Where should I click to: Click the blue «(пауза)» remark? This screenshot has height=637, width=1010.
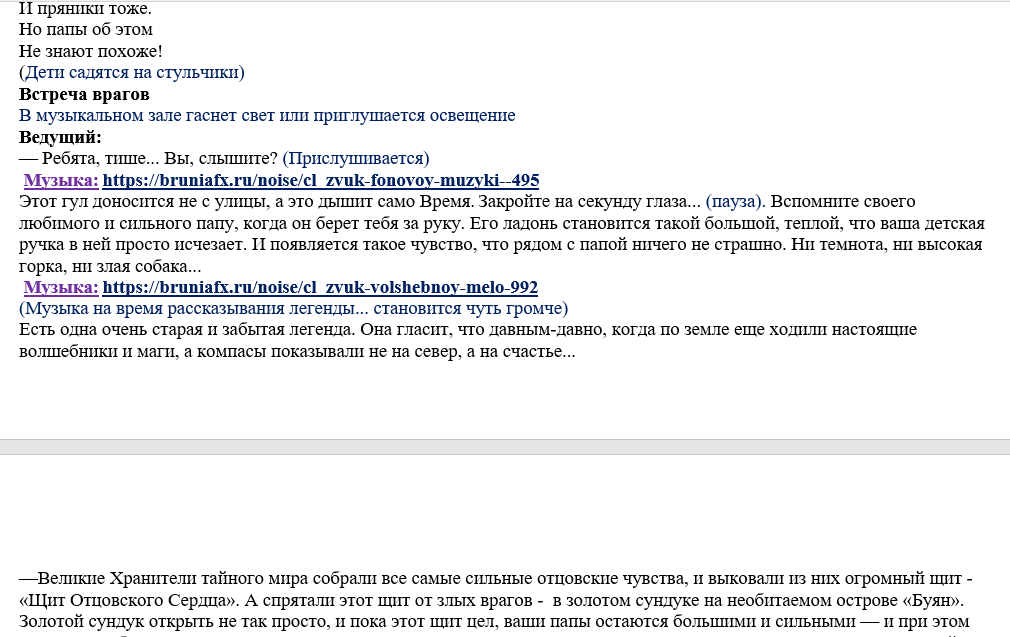click(736, 202)
